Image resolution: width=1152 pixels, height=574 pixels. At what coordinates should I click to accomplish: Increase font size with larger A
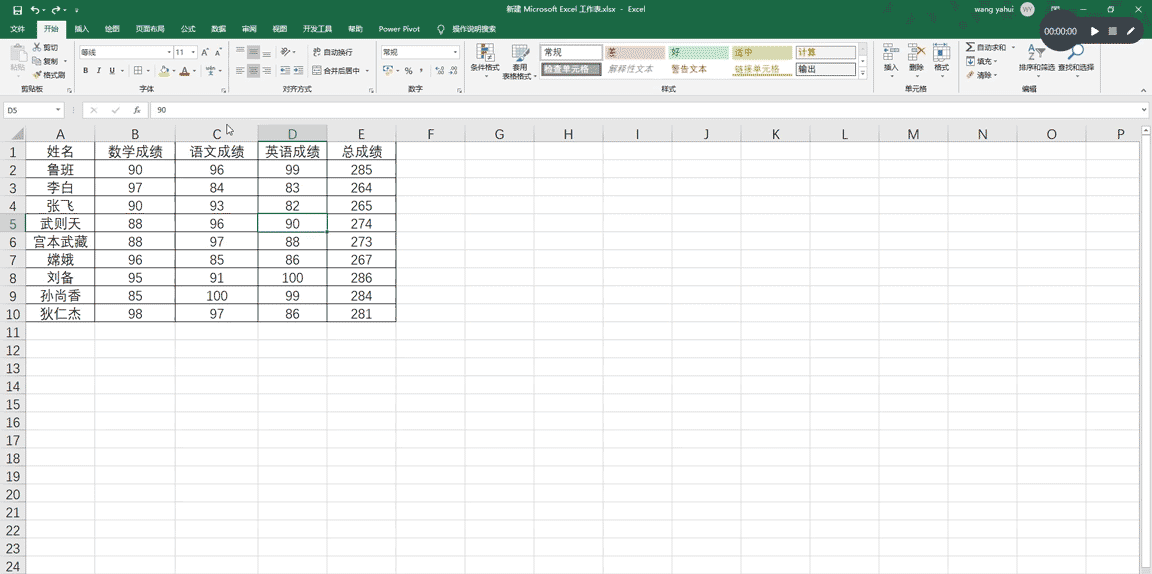point(205,52)
